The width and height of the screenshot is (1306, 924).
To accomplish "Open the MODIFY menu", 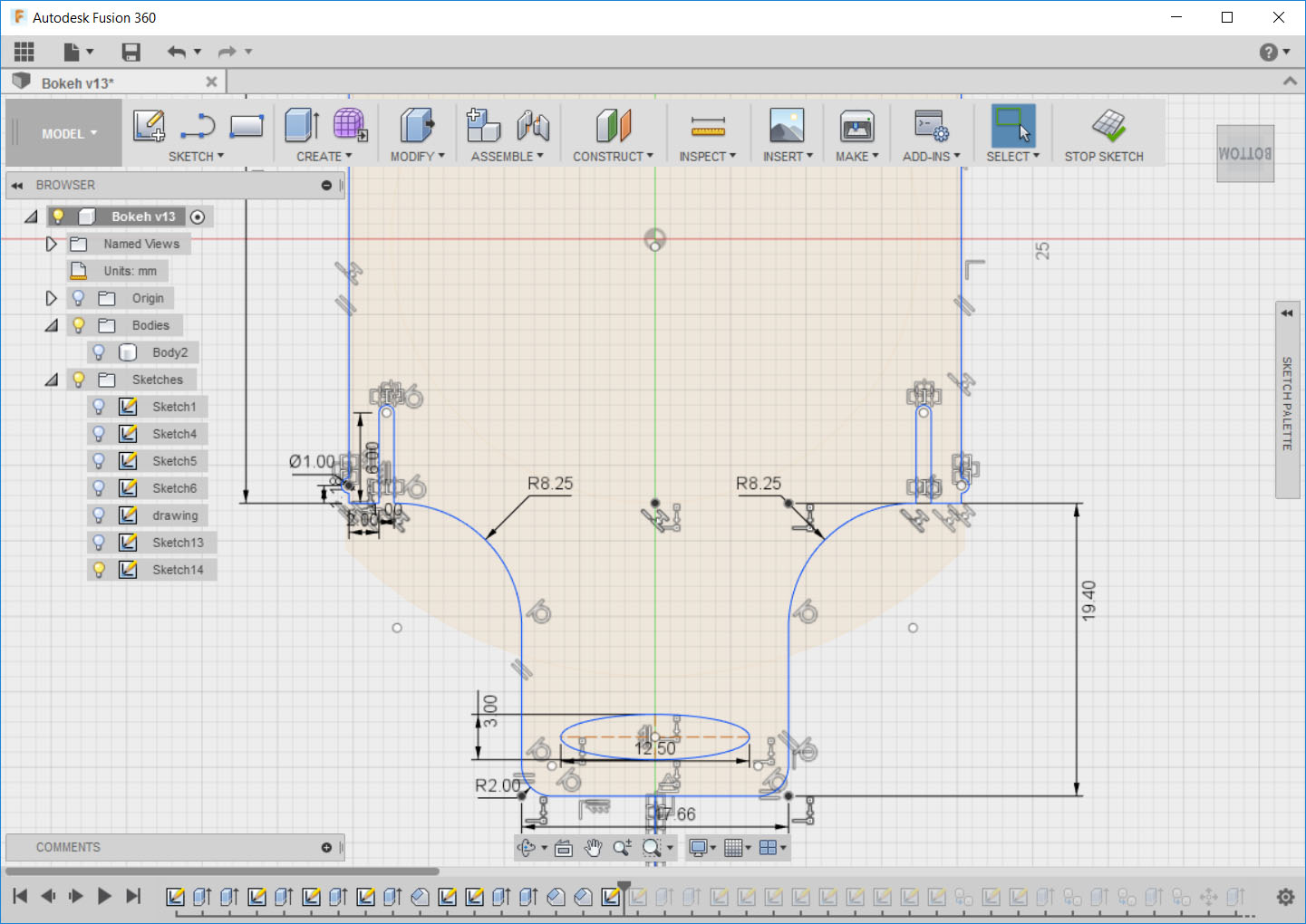I will [418, 157].
